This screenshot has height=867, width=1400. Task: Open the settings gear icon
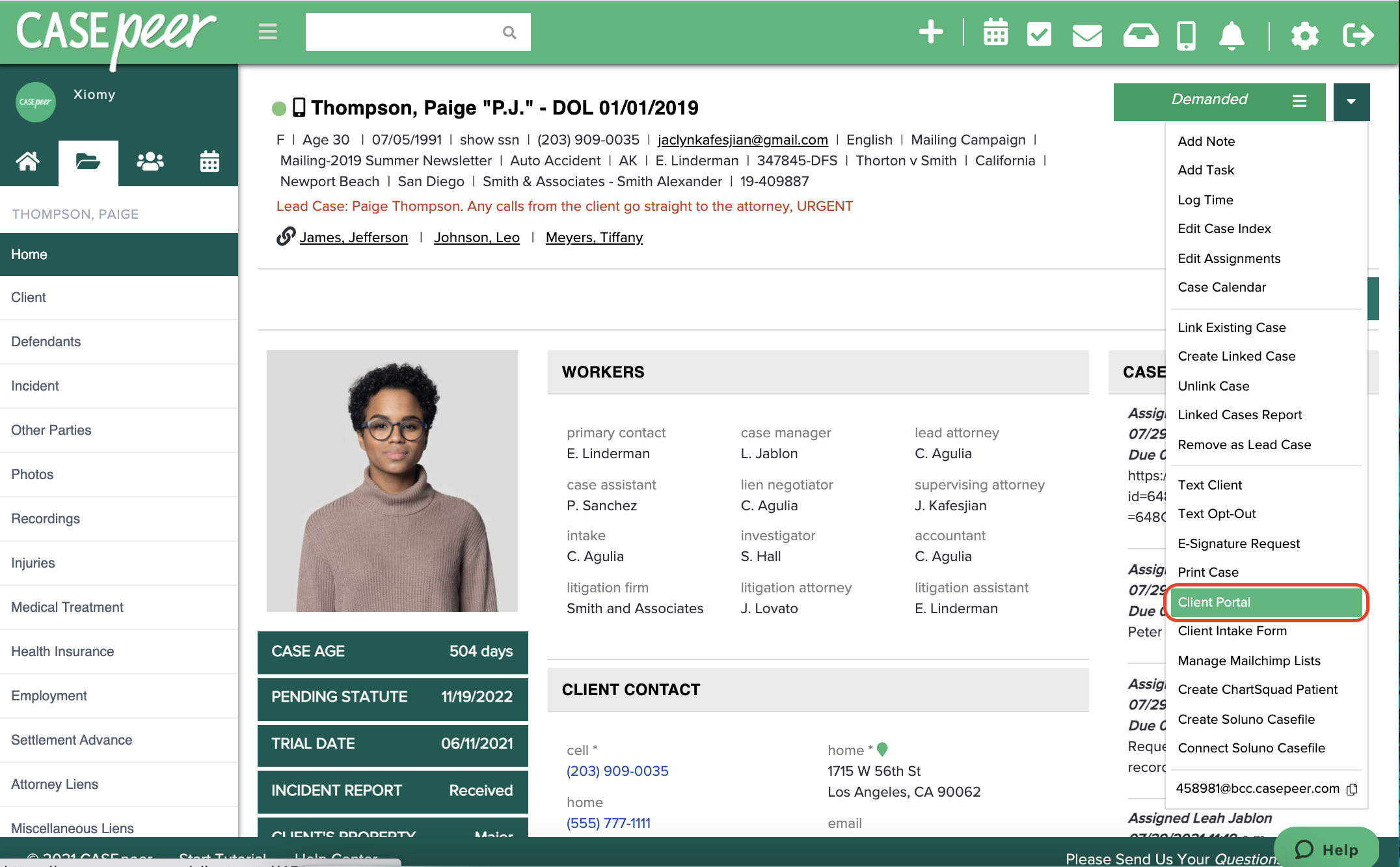pyautogui.click(x=1304, y=34)
